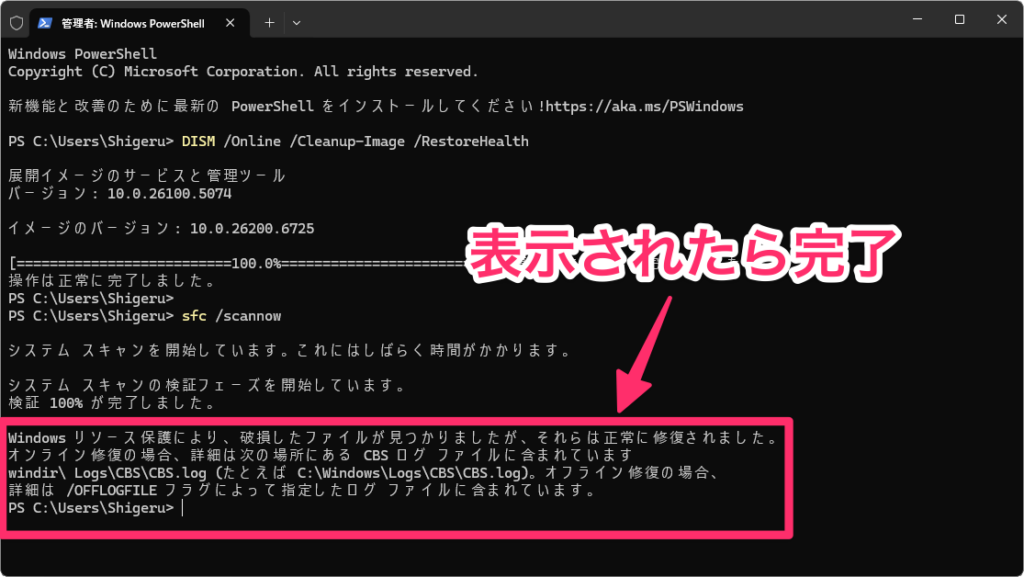Close the Windows PowerShell tab
The width and height of the screenshot is (1024, 577).
click(x=234, y=21)
